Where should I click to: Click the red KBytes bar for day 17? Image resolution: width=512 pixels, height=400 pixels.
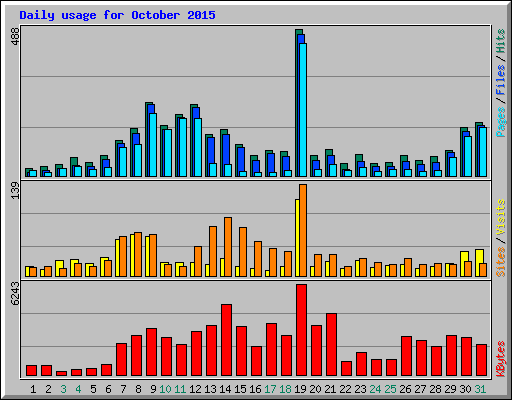click(271, 350)
